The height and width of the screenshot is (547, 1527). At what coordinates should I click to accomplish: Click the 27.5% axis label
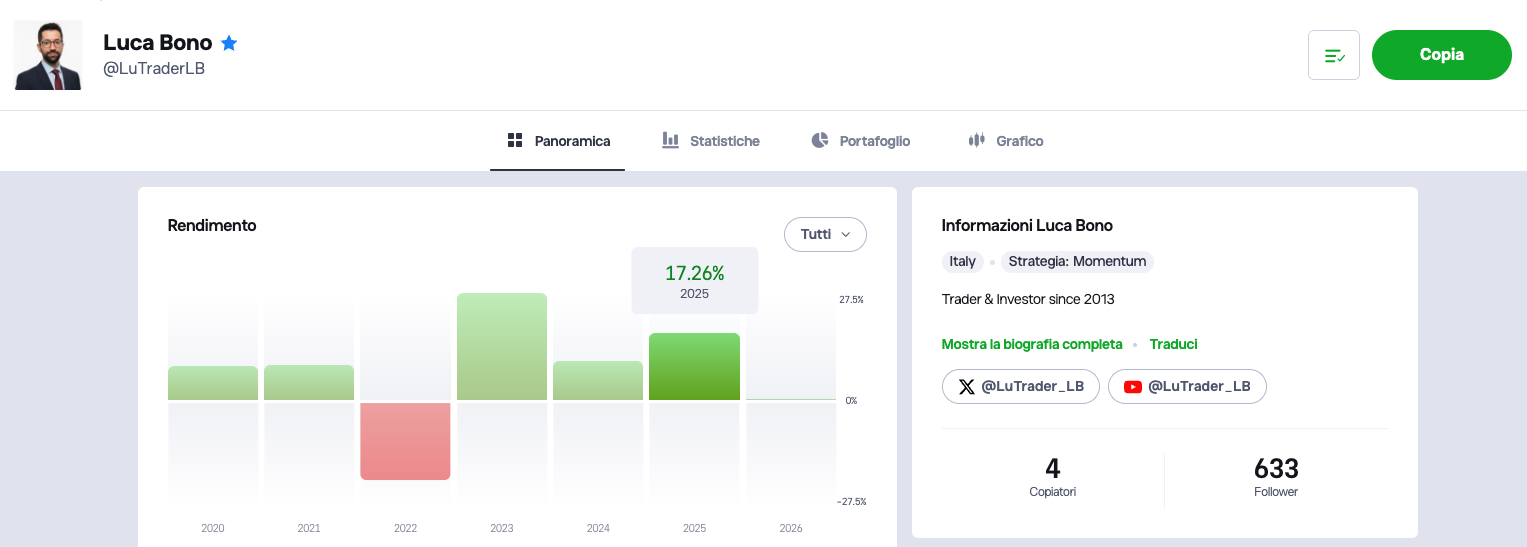(x=851, y=299)
